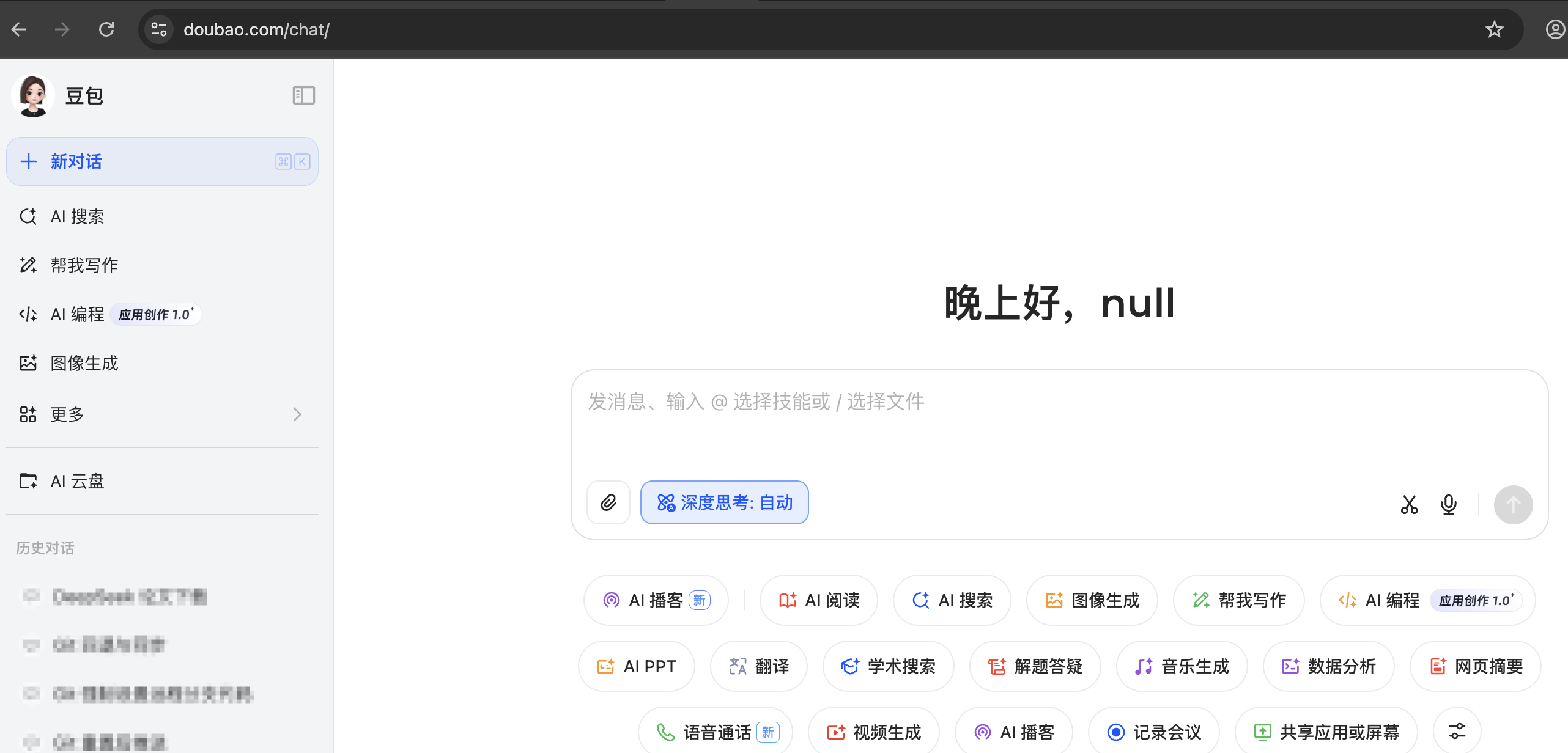Click the scissors screenshot icon
The width and height of the screenshot is (1568, 753).
click(x=1409, y=504)
